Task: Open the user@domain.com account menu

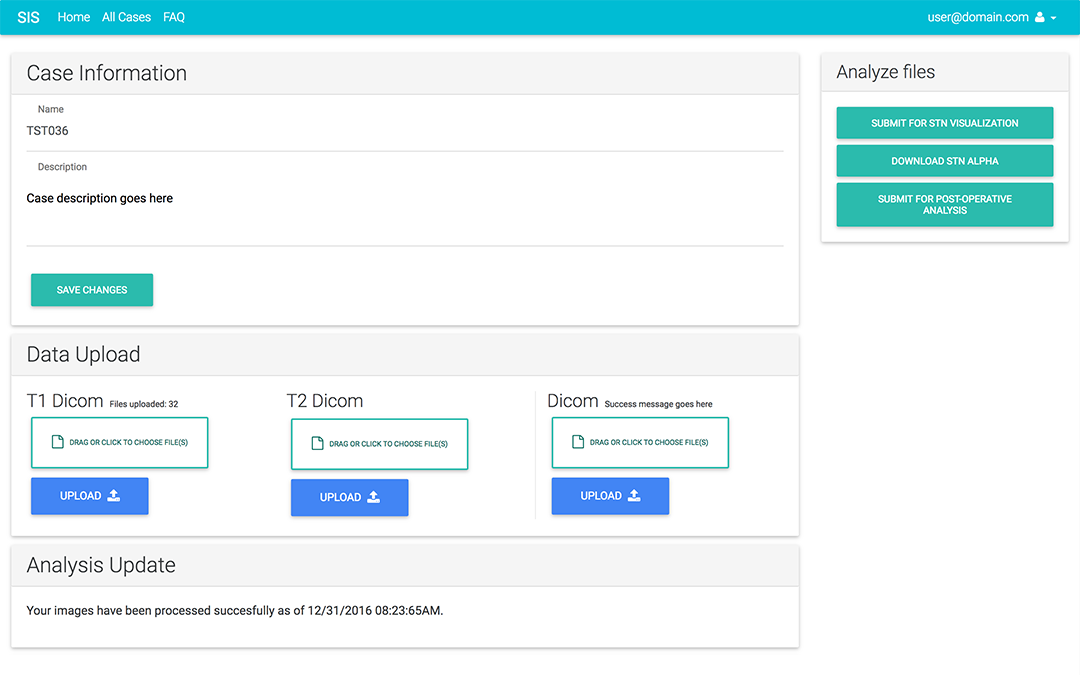Action: point(978,17)
